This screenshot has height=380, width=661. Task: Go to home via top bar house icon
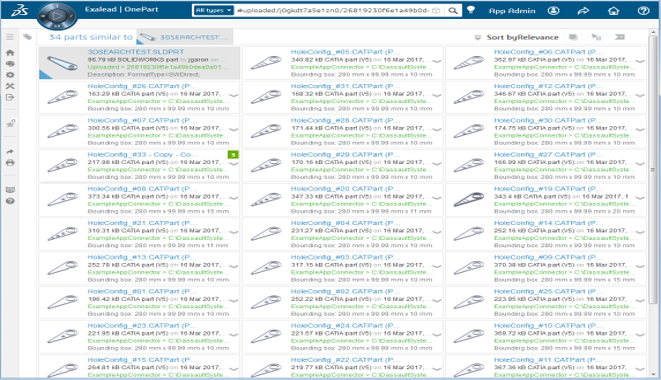613,11
